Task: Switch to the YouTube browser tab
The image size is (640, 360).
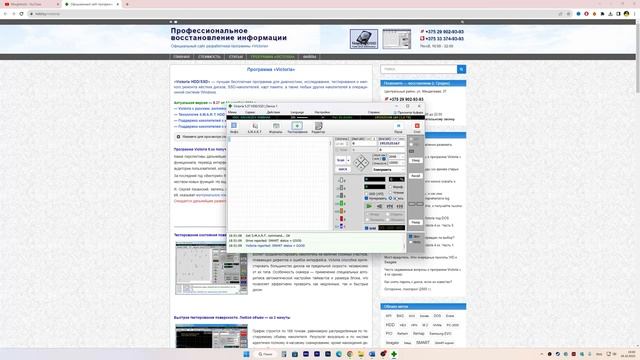Action: [31, 4]
